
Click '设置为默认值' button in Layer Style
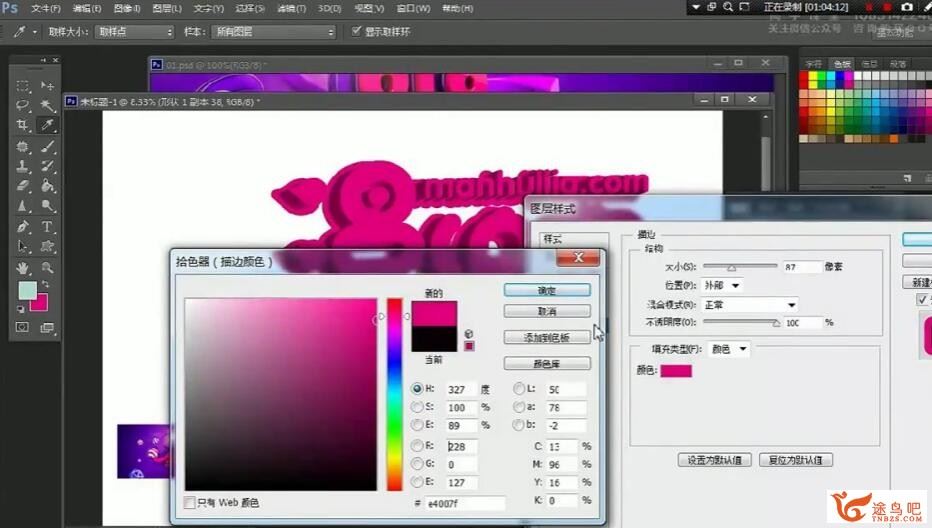coord(714,460)
